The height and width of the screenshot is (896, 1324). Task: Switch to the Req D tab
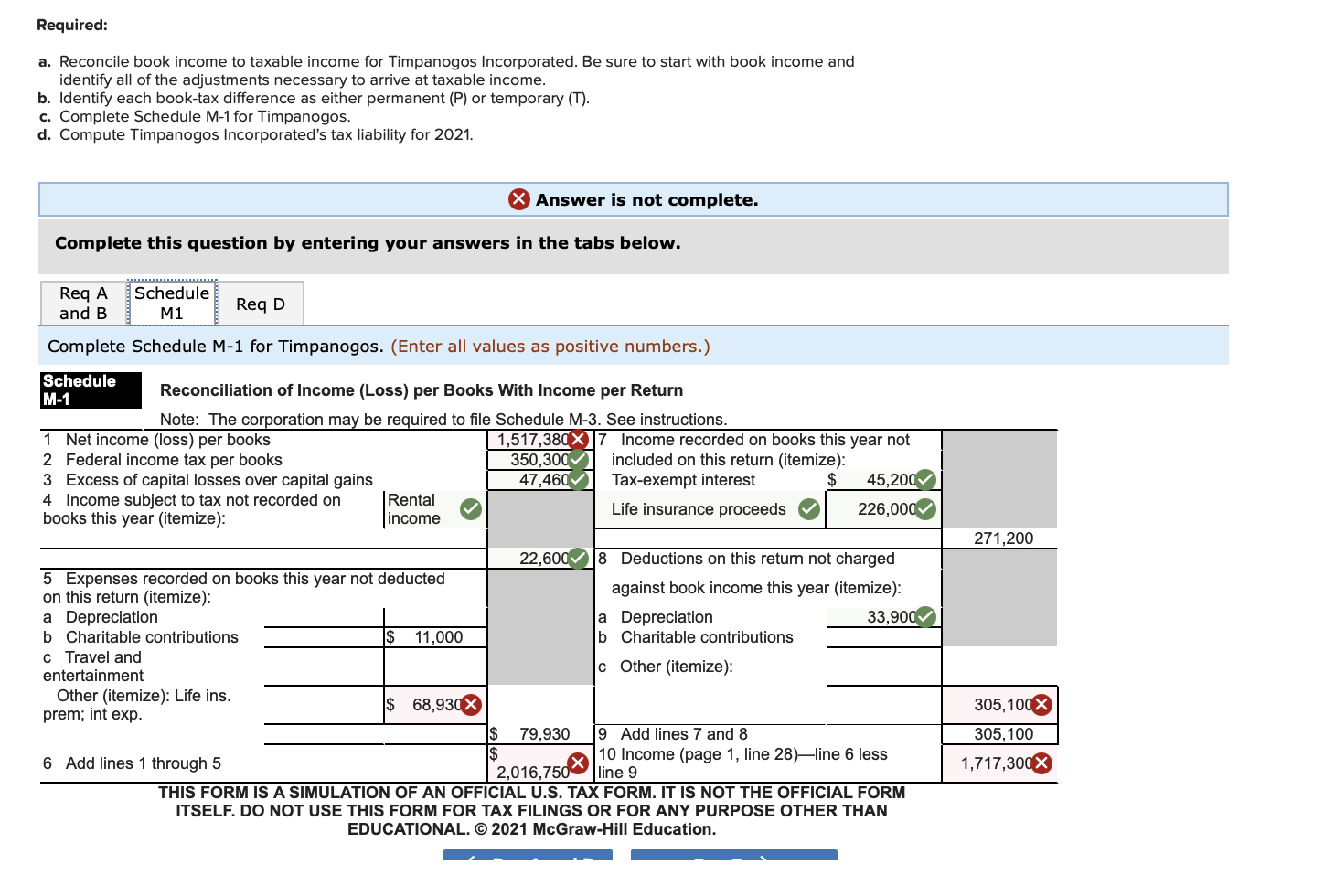(261, 304)
